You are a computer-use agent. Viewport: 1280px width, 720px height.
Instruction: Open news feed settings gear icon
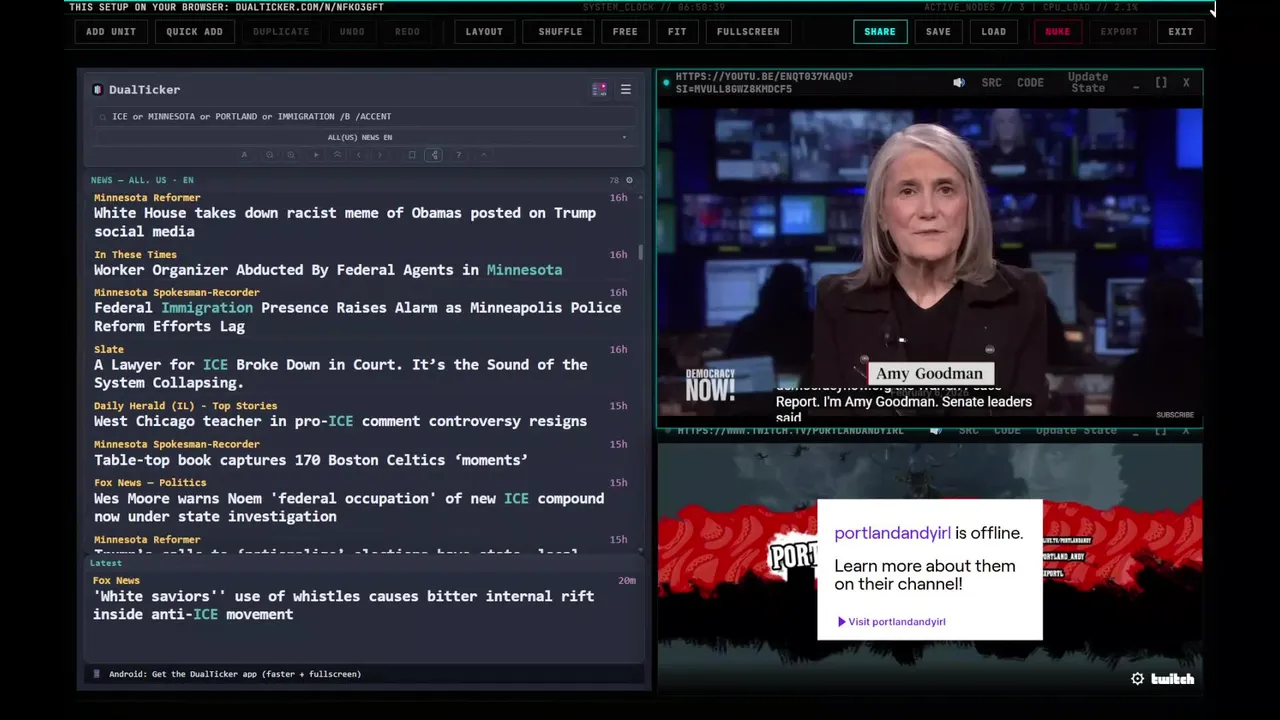(629, 180)
